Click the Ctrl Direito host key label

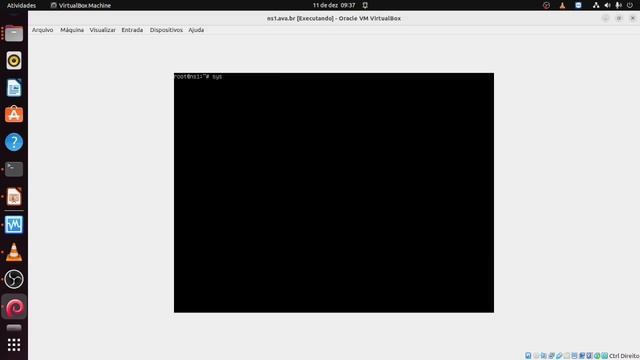(624, 356)
